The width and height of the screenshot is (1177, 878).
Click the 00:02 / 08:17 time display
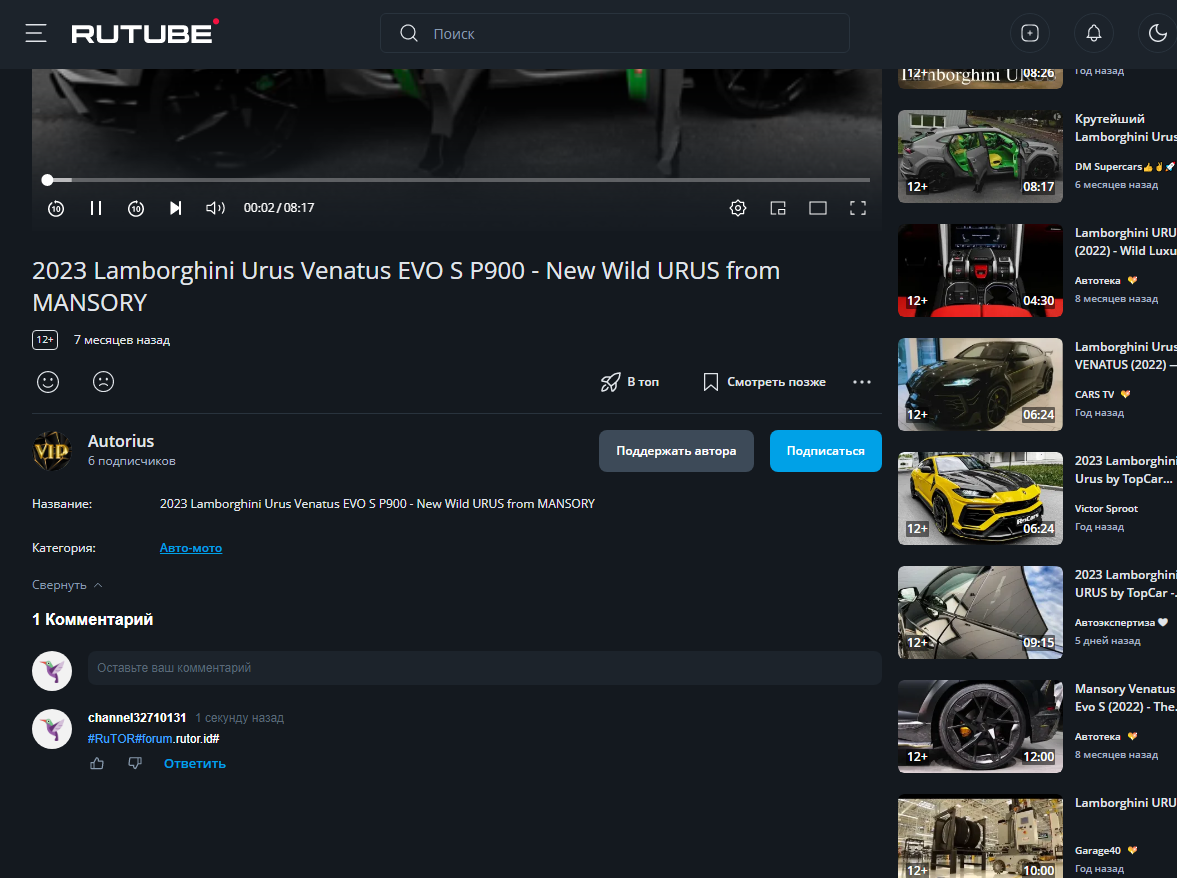point(278,208)
